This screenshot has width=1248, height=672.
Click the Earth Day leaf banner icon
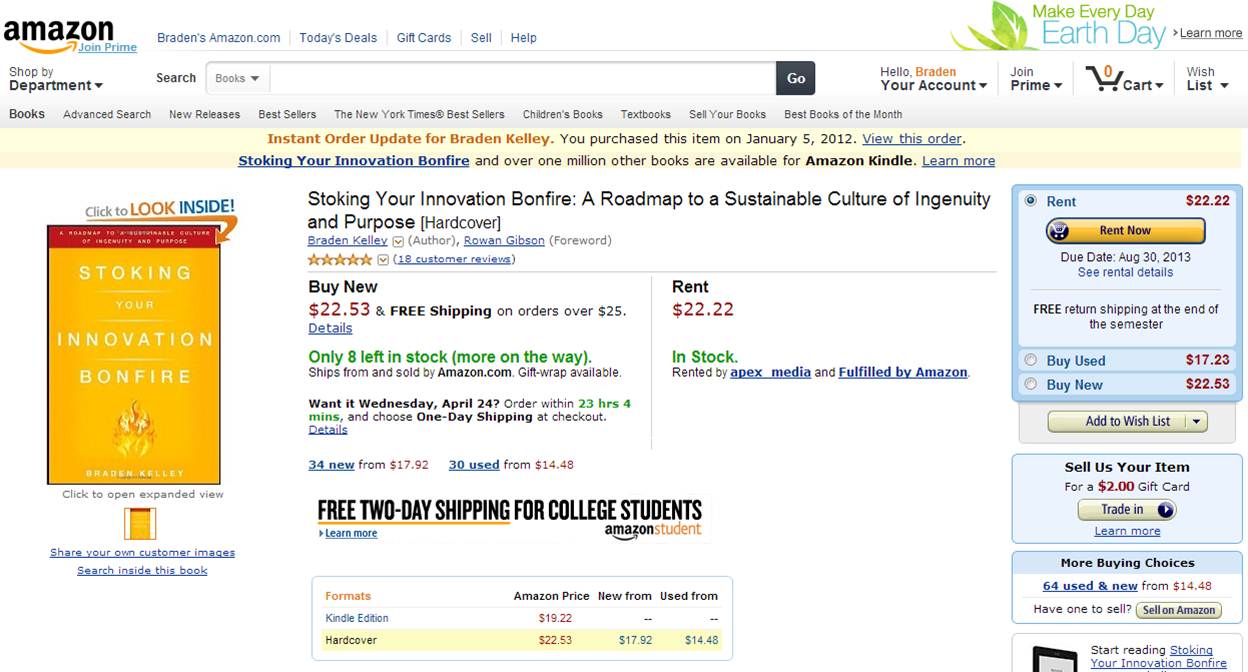(x=990, y=28)
